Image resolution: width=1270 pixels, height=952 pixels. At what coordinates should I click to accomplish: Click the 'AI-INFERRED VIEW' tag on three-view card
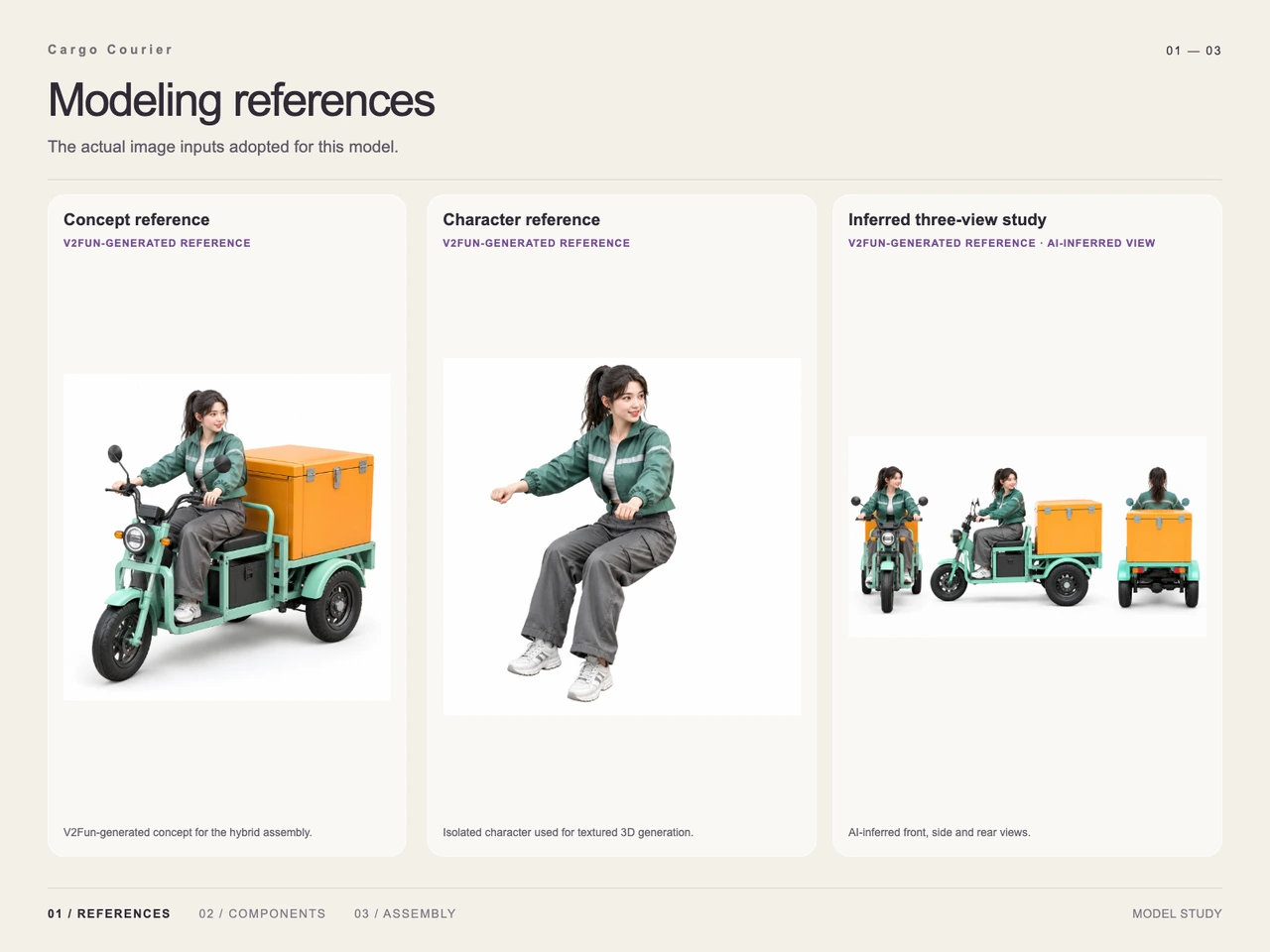pos(1101,243)
